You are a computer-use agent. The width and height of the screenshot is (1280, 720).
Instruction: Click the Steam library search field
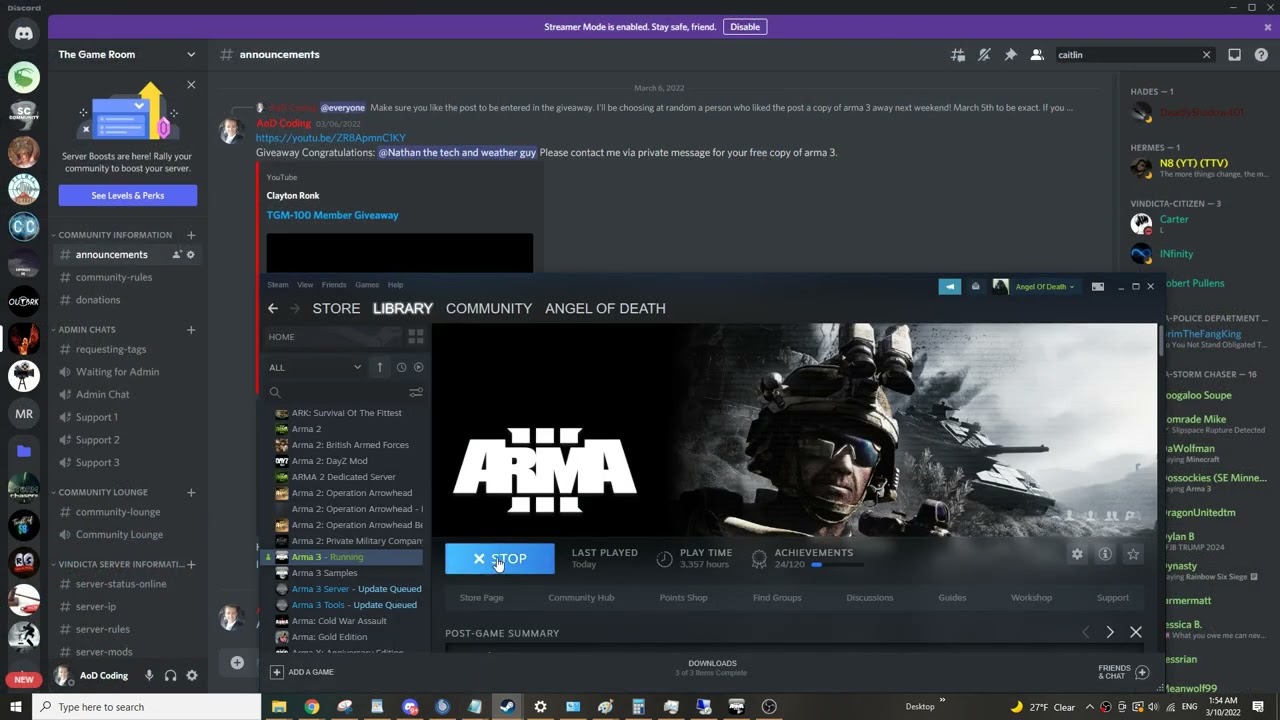click(x=335, y=393)
